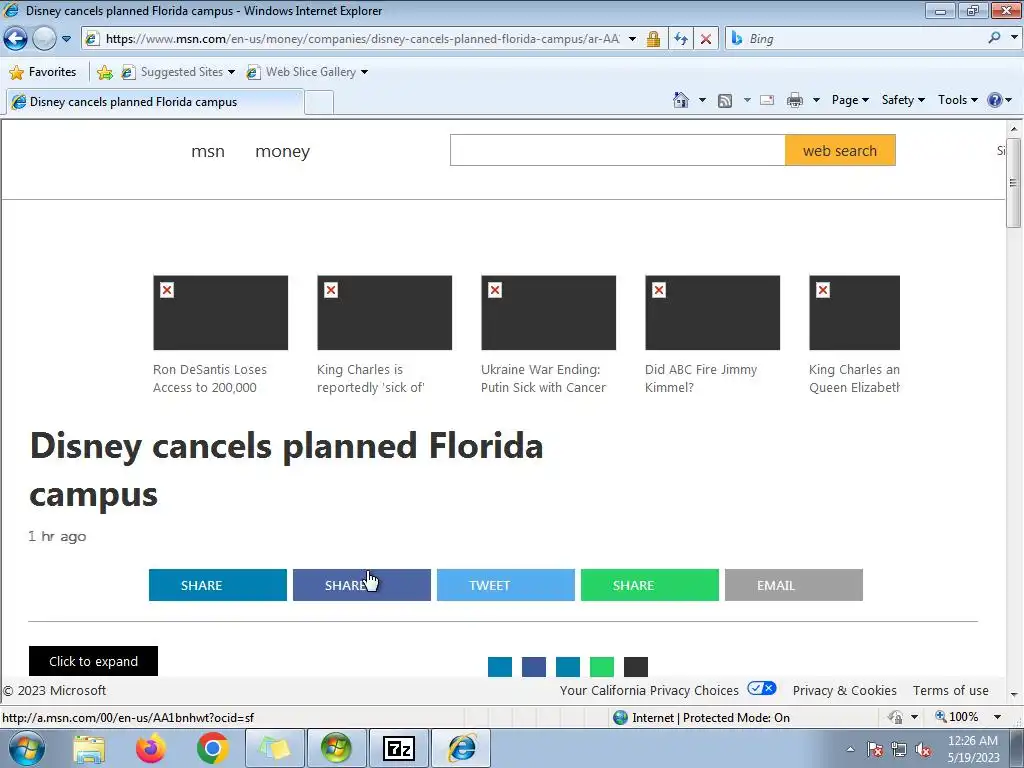Click the first teal share square icon

[500, 667]
